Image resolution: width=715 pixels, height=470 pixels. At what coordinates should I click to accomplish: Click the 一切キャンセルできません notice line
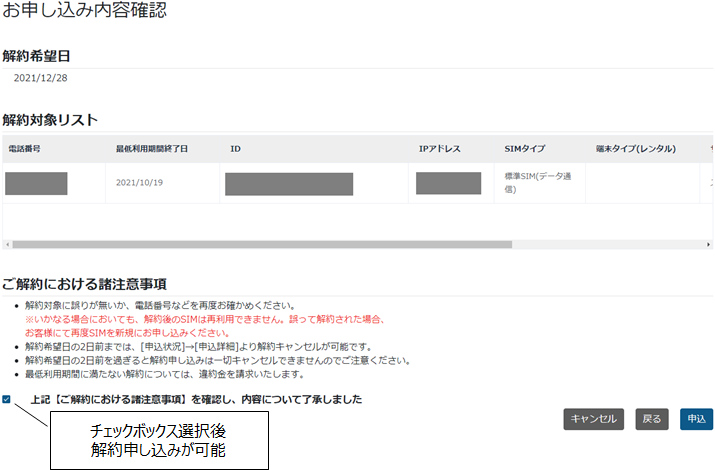tap(218, 361)
